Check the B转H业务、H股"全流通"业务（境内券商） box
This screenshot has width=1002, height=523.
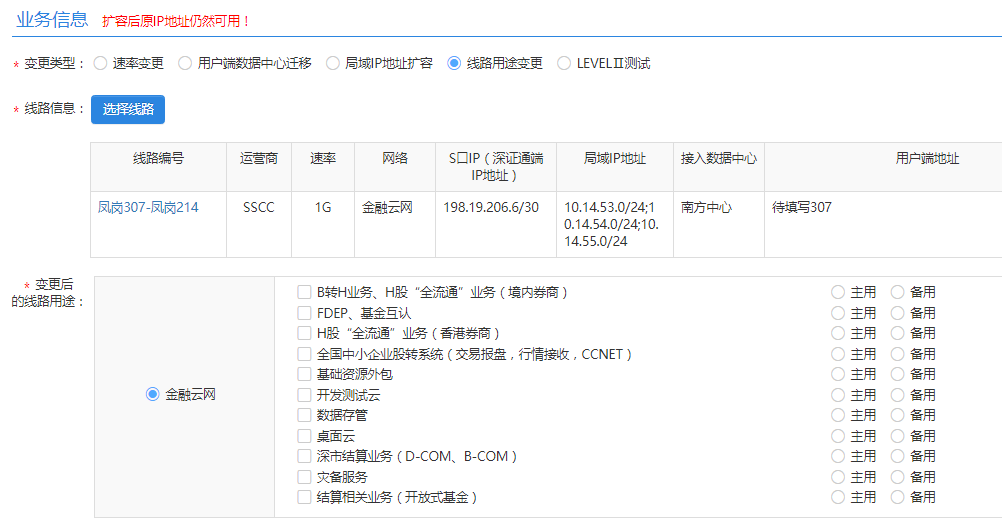coord(304,292)
